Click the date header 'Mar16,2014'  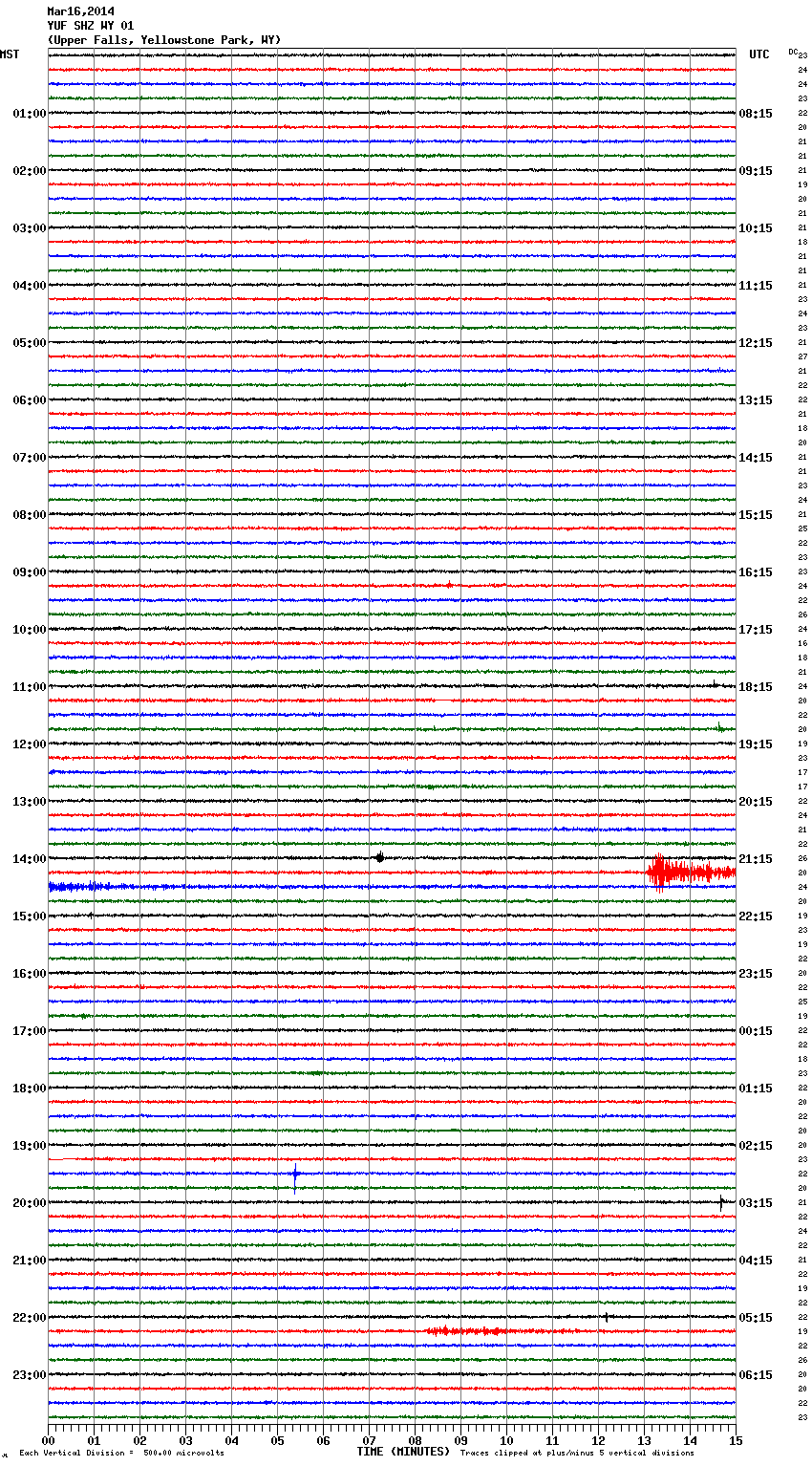tap(80, 11)
